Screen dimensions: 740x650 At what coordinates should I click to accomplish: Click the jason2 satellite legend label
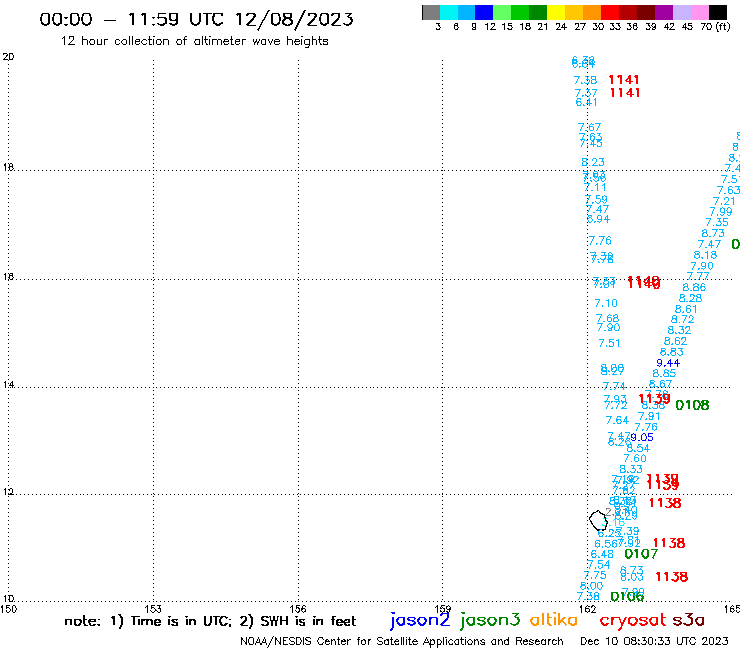pyautogui.click(x=420, y=620)
